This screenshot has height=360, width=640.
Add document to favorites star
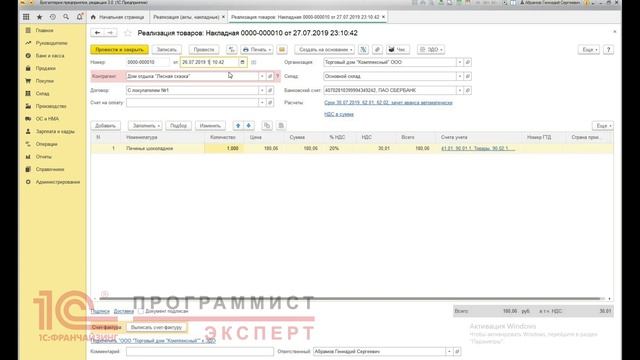pyautogui.click(x=128, y=33)
